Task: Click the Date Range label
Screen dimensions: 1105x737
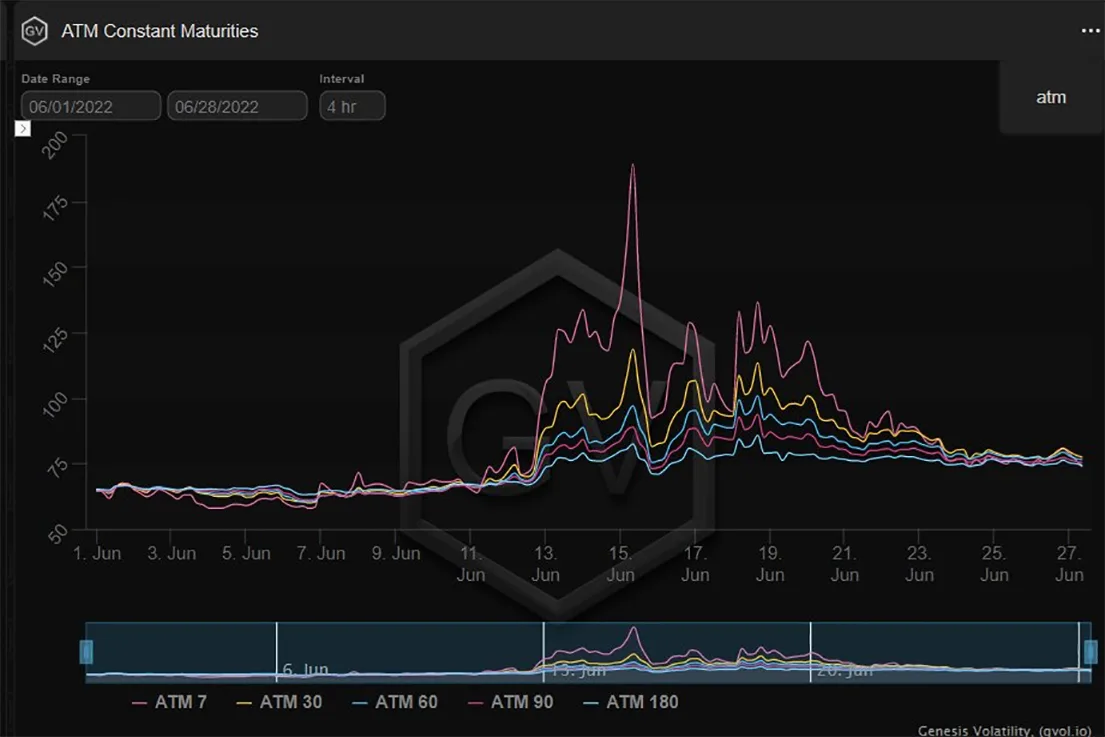Action: [56, 79]
